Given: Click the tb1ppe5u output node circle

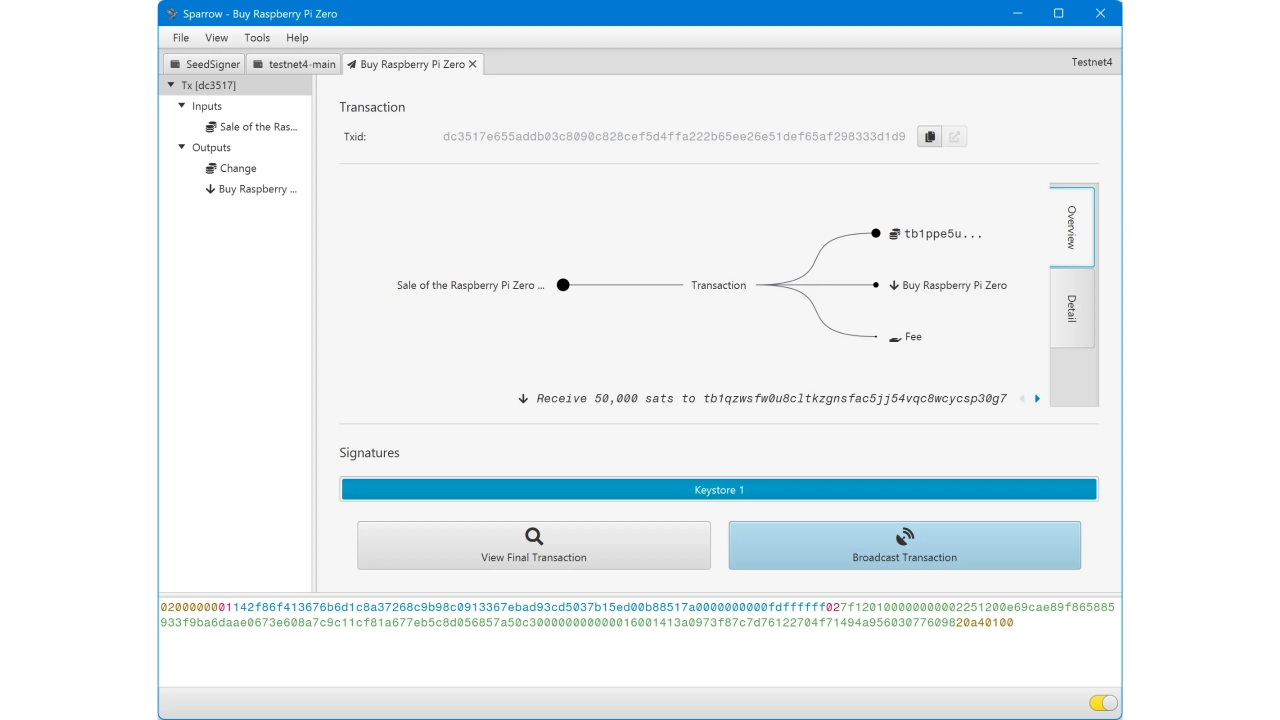Looking at the screenshot, I should click(x=876, y=233).
